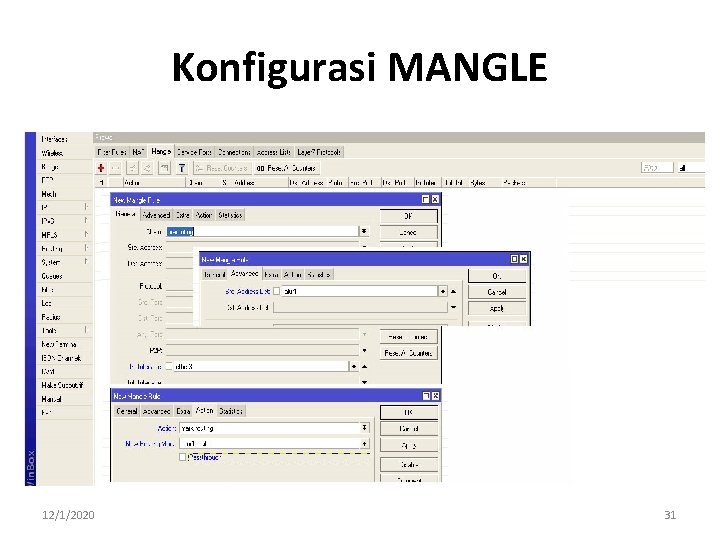Select Advanced tab in top Mangle window
The image size is (720, 540).
click(x=156, y=215)
